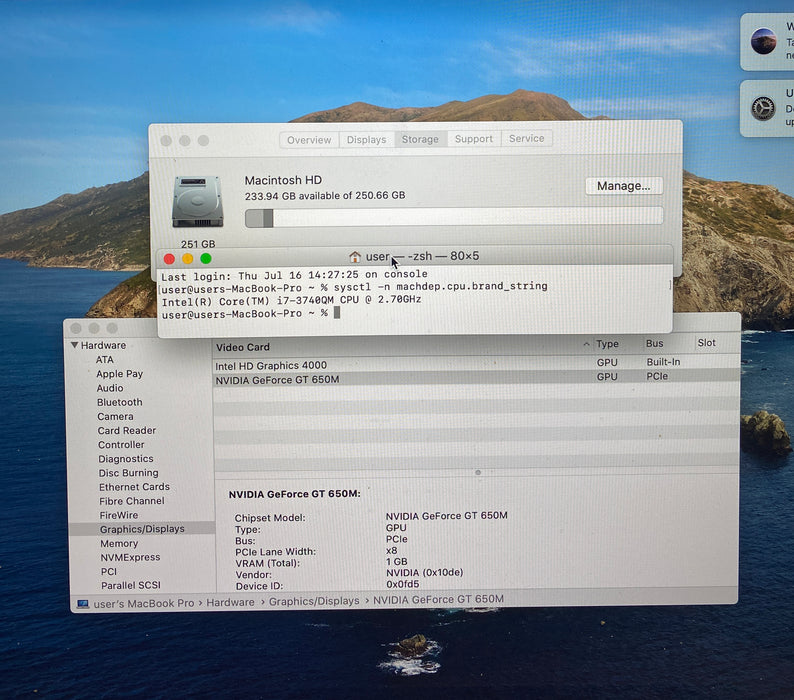Select Camera in the sidebar
Image resolution: width=794 pixels, height=700 pixels.
point(115,416)
